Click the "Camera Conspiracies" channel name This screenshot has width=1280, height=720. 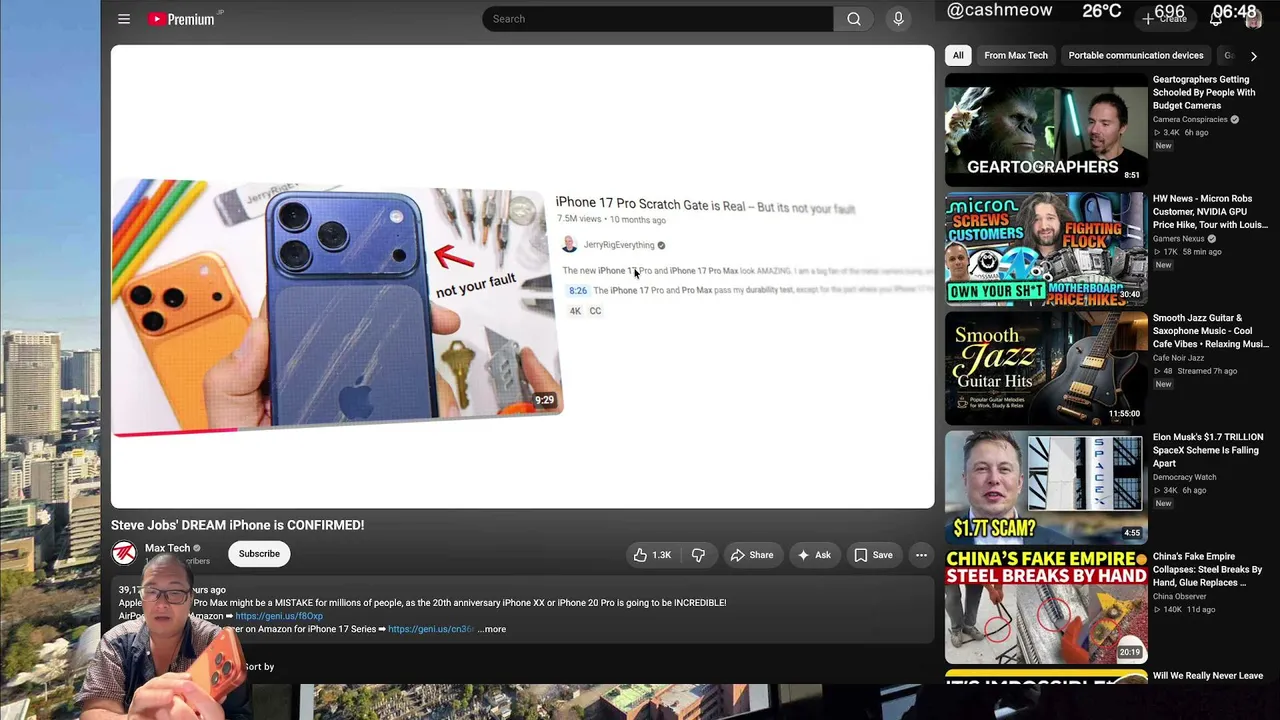click(x=1190, y=120)
